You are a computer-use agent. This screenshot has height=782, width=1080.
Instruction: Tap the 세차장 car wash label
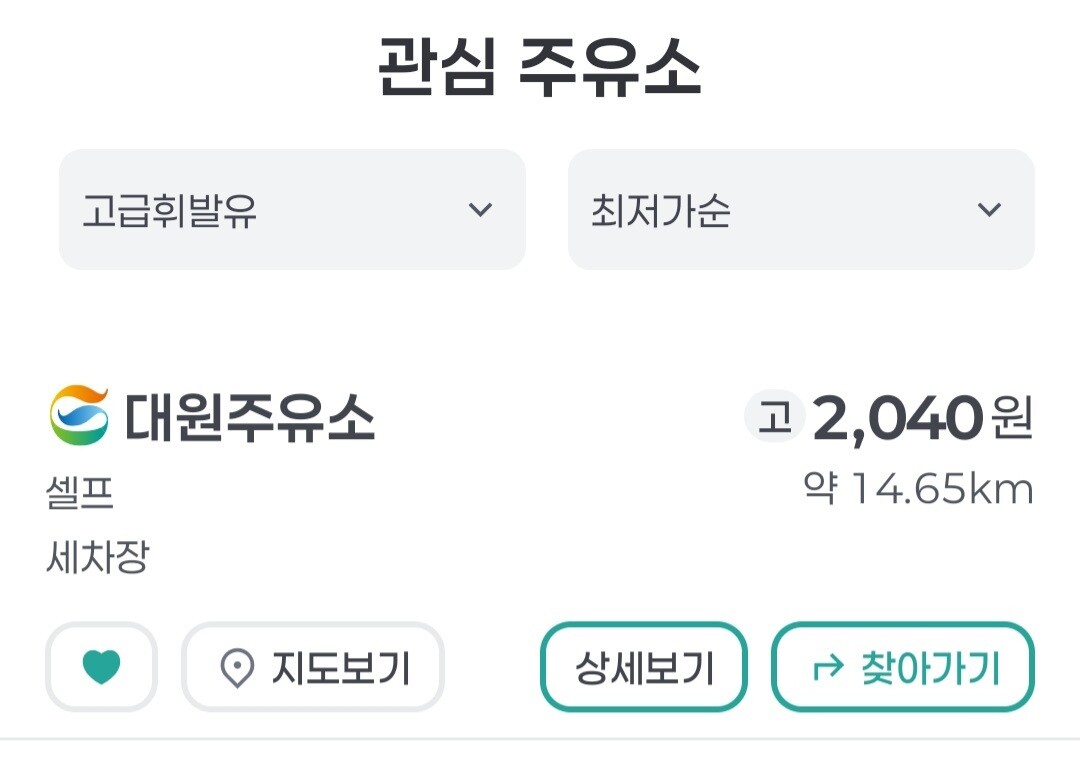coord(97,557)
